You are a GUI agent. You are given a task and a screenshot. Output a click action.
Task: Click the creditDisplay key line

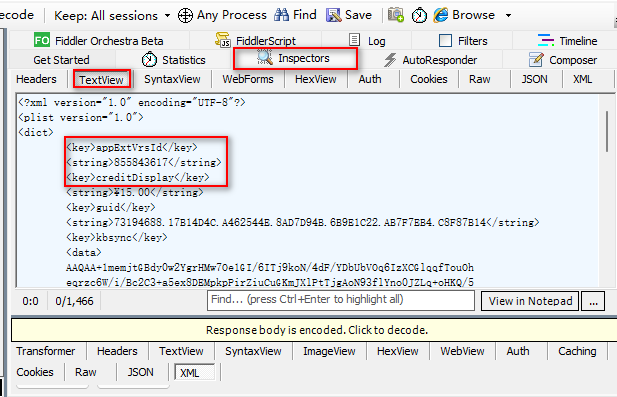(x=138, y=177)
